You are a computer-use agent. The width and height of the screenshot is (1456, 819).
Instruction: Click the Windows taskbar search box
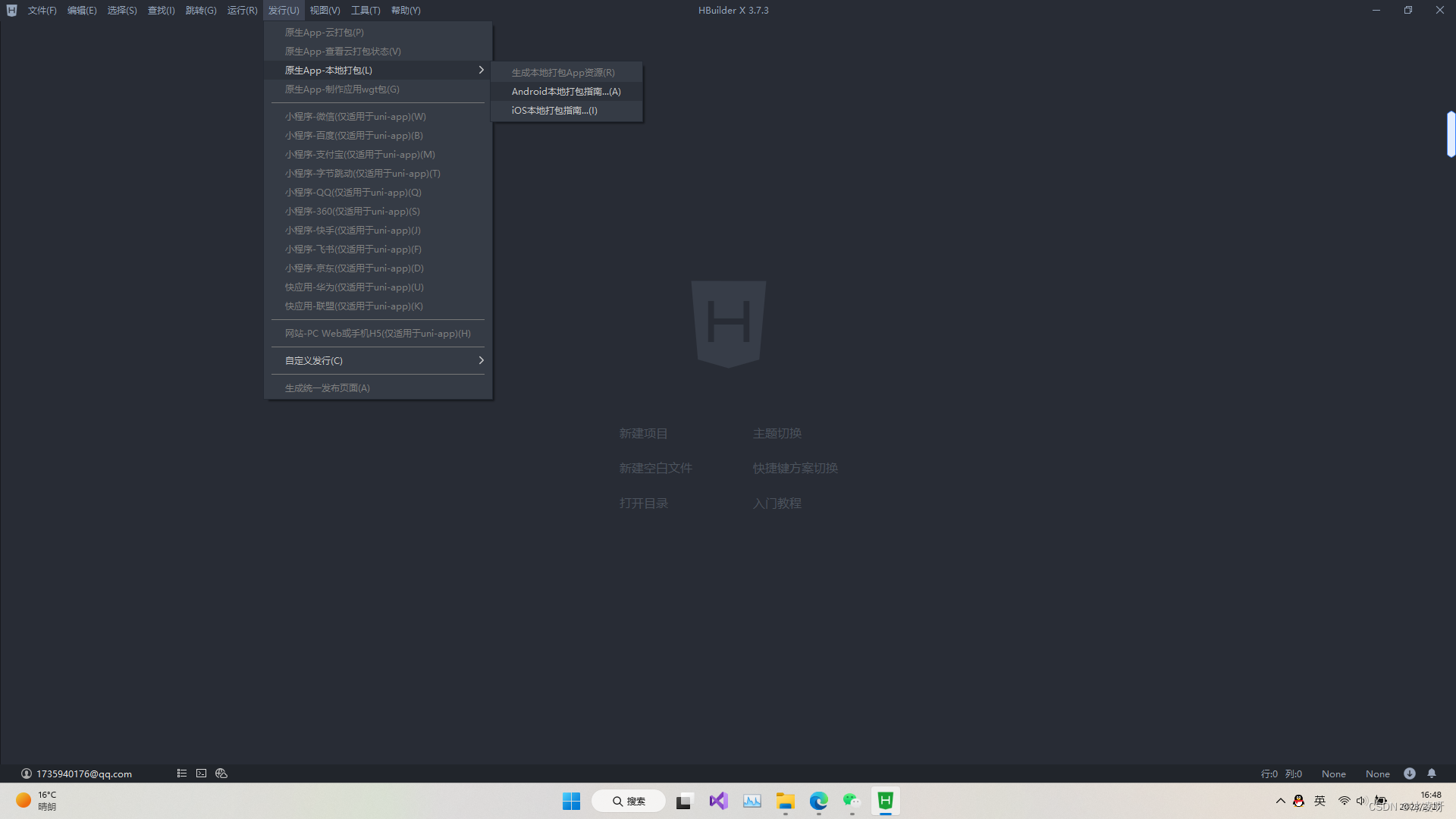click(x=628, y=801)
